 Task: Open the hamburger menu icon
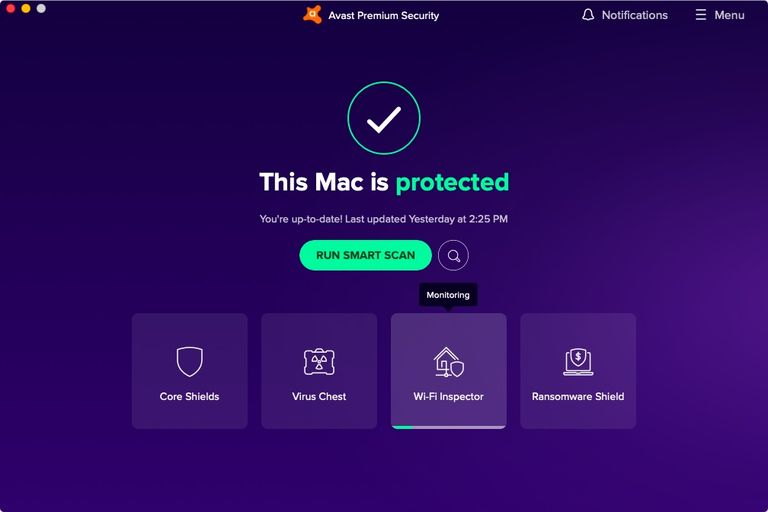coord(701,15)
